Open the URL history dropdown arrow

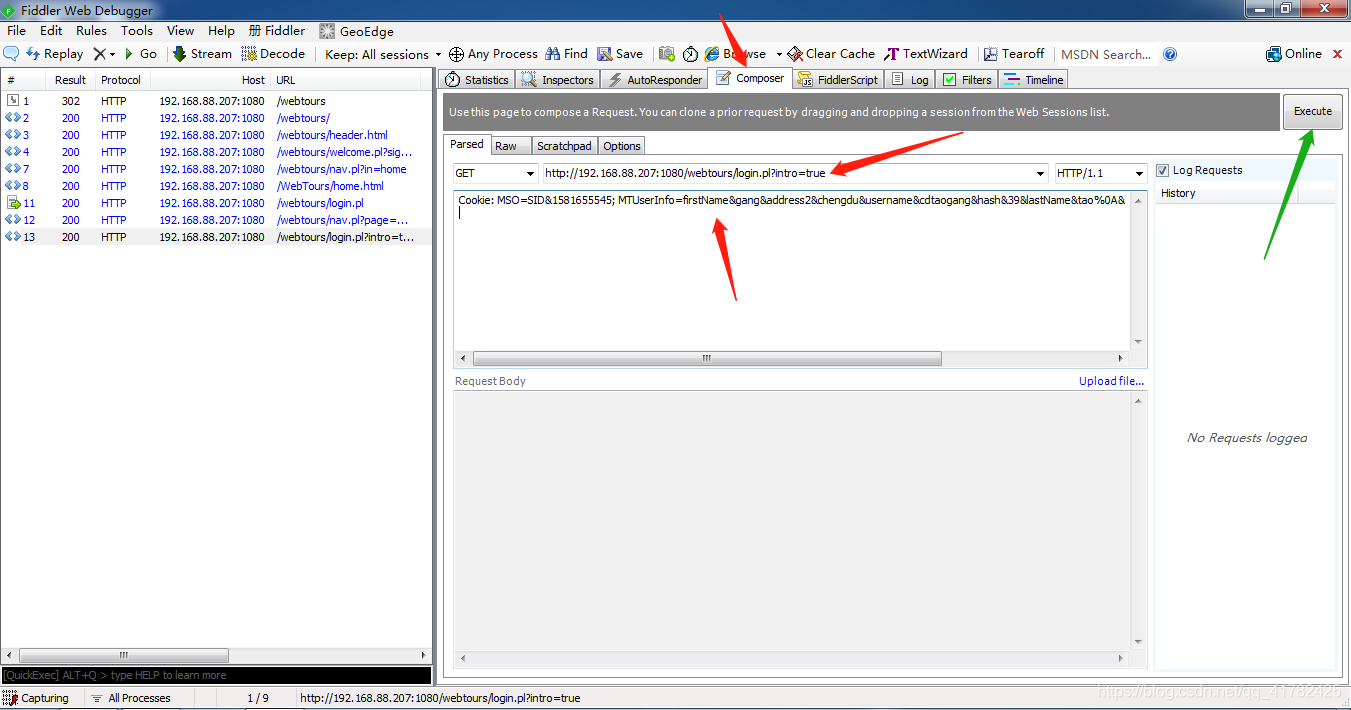click(1041, 174)
